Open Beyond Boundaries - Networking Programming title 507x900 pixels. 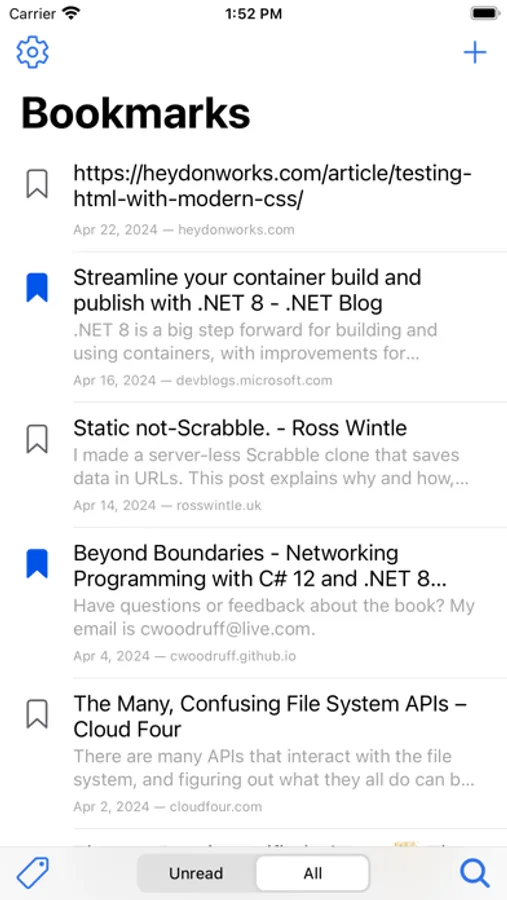pyautogui.click(x=260, y=566)
